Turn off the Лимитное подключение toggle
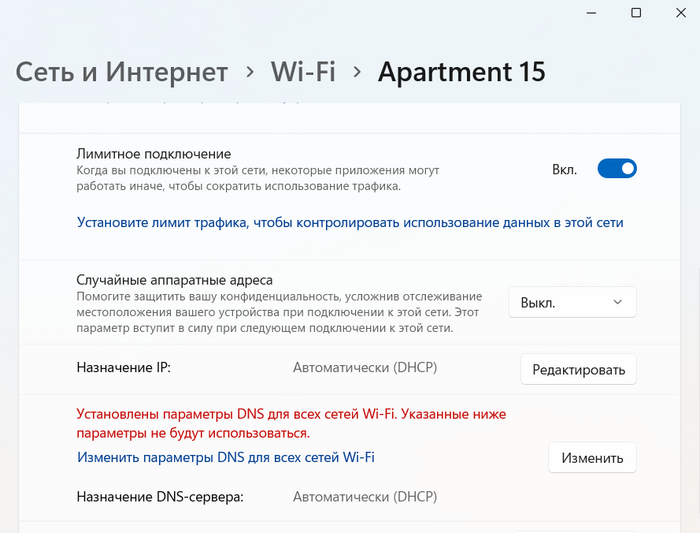 pyautogui.click(x=617, y=169)
